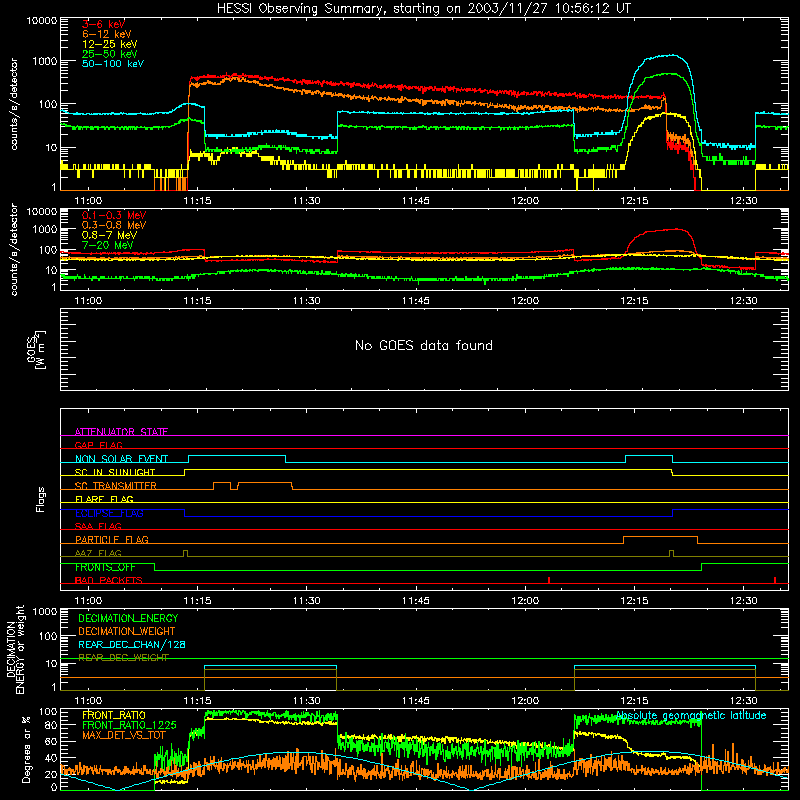Click the HESSI Observing Summary plot title
The image size is (800, 800).
tap(423, 9)
